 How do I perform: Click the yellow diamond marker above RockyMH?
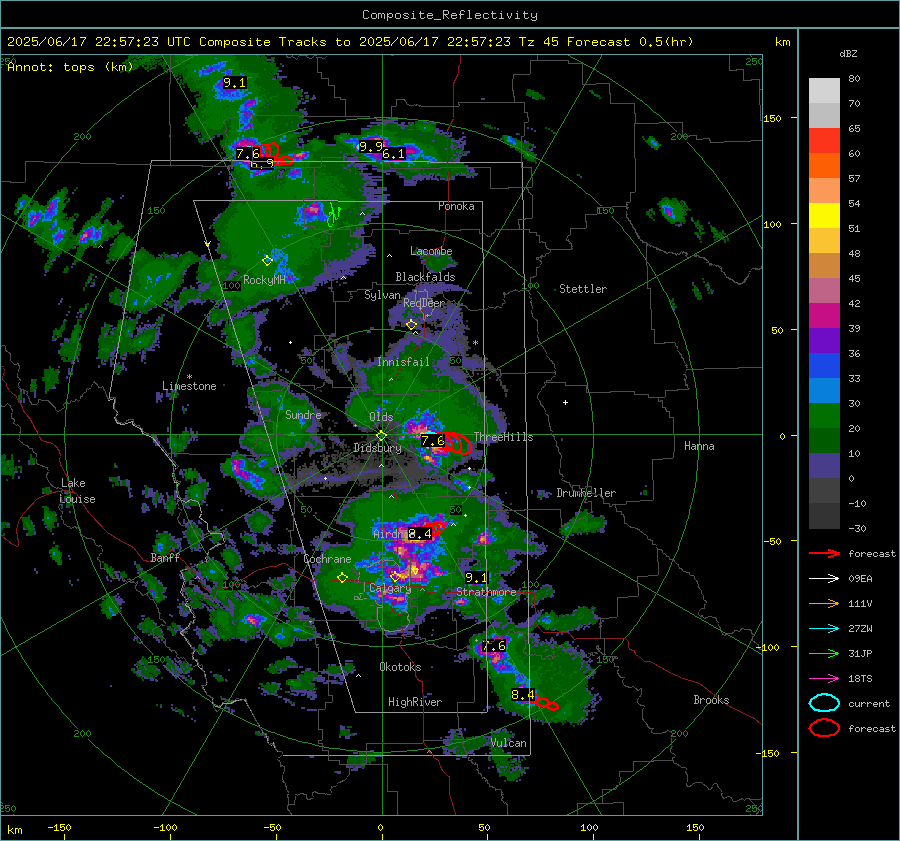267,261
